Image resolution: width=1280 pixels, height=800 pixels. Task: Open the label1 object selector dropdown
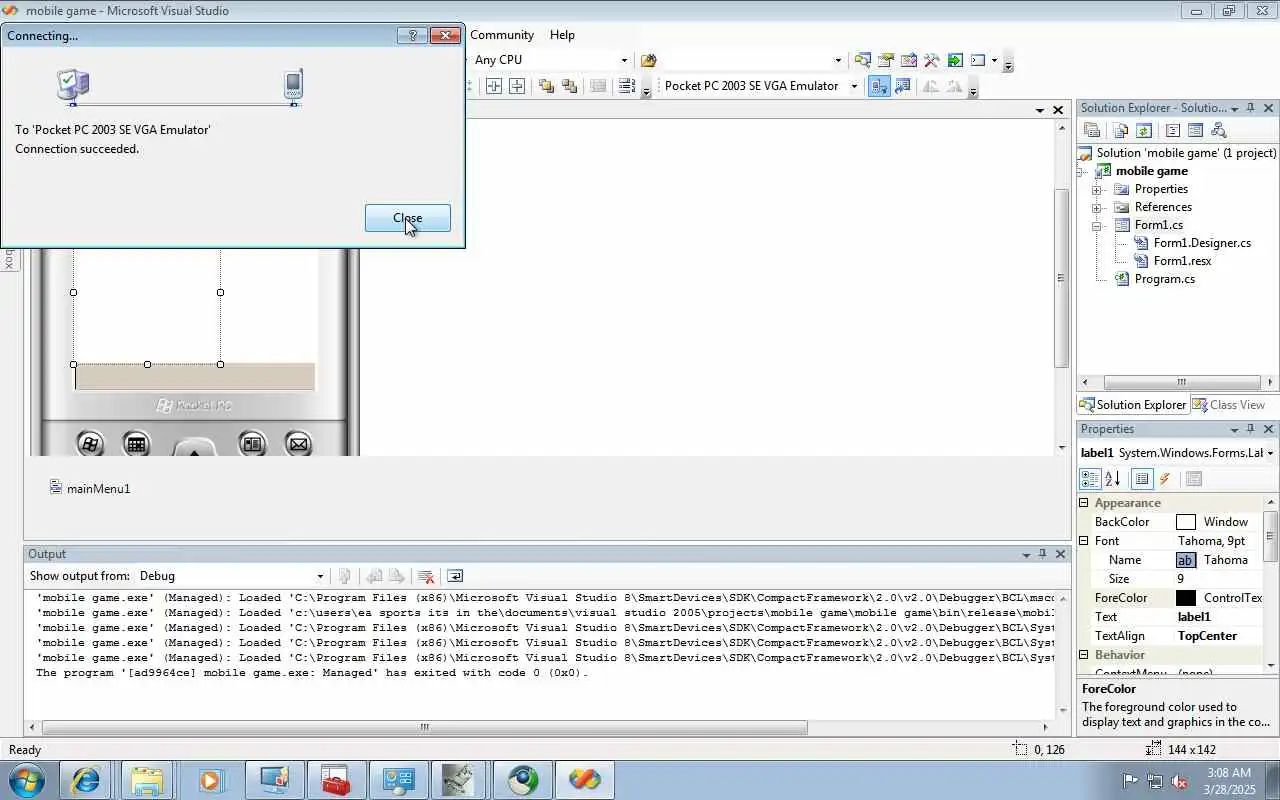click(x=1270, y=453)
